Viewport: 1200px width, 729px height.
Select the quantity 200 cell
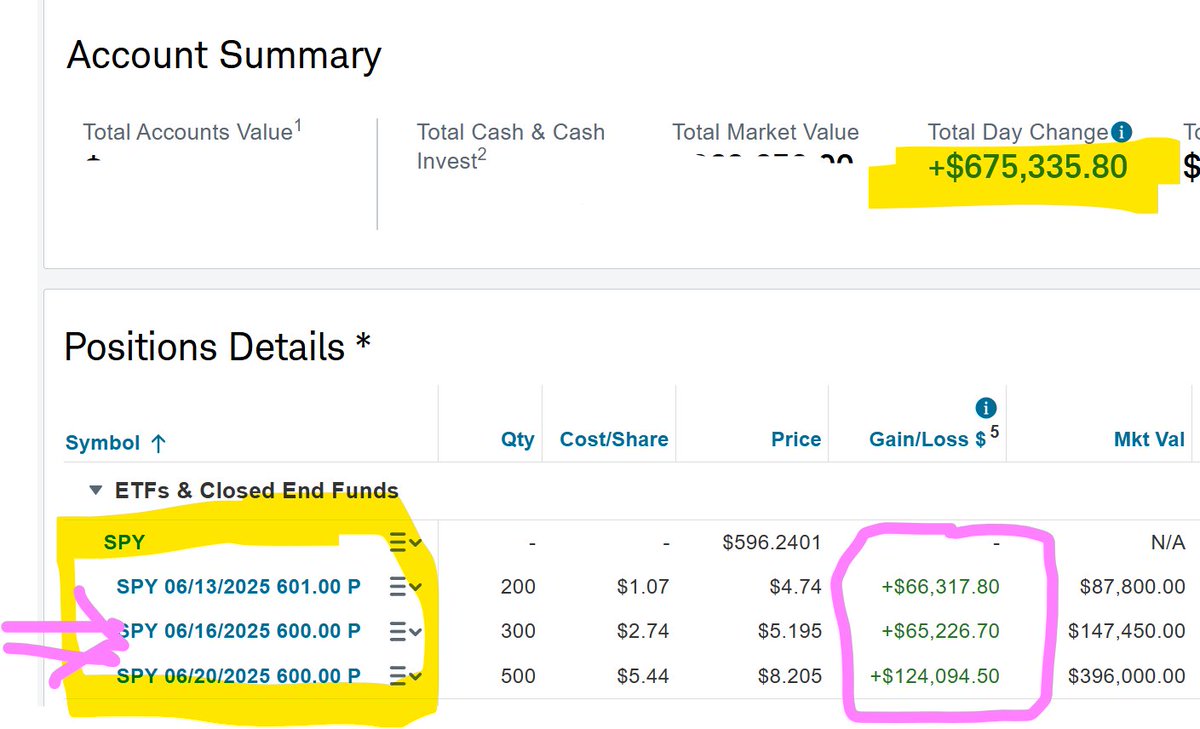click(x=518, y=587)
